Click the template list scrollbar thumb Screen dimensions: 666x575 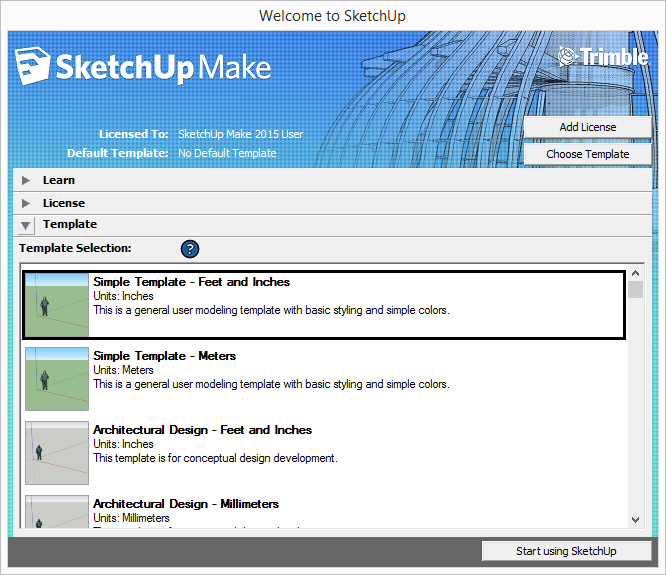(x=635, y=290)
